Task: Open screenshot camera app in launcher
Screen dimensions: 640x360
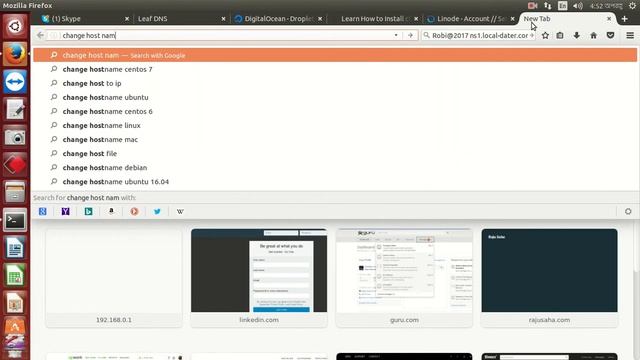Action: coord(15,137)
